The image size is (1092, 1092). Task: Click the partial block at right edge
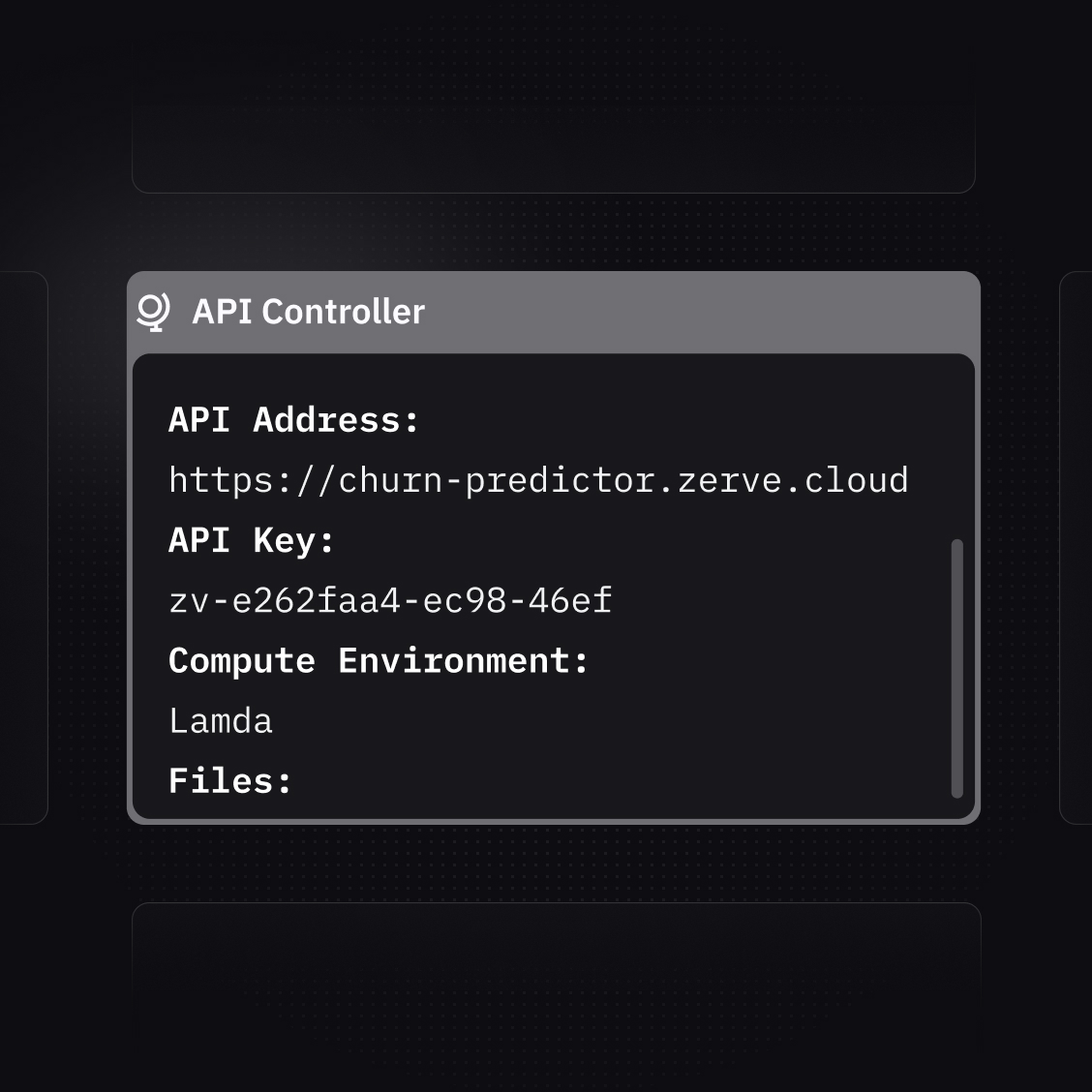1077,547
